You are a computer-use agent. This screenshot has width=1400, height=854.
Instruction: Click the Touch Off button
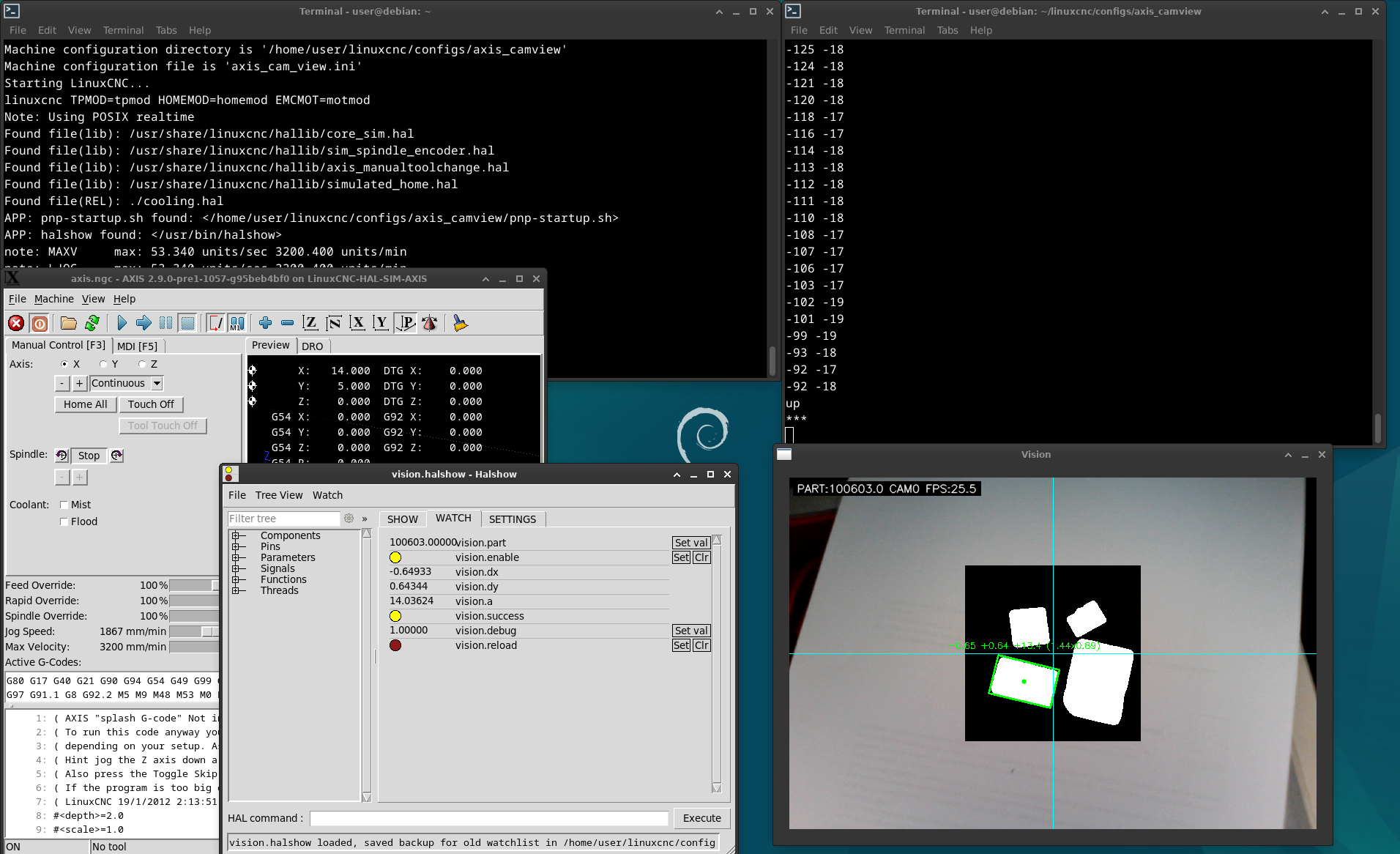[x=151, y=404]
